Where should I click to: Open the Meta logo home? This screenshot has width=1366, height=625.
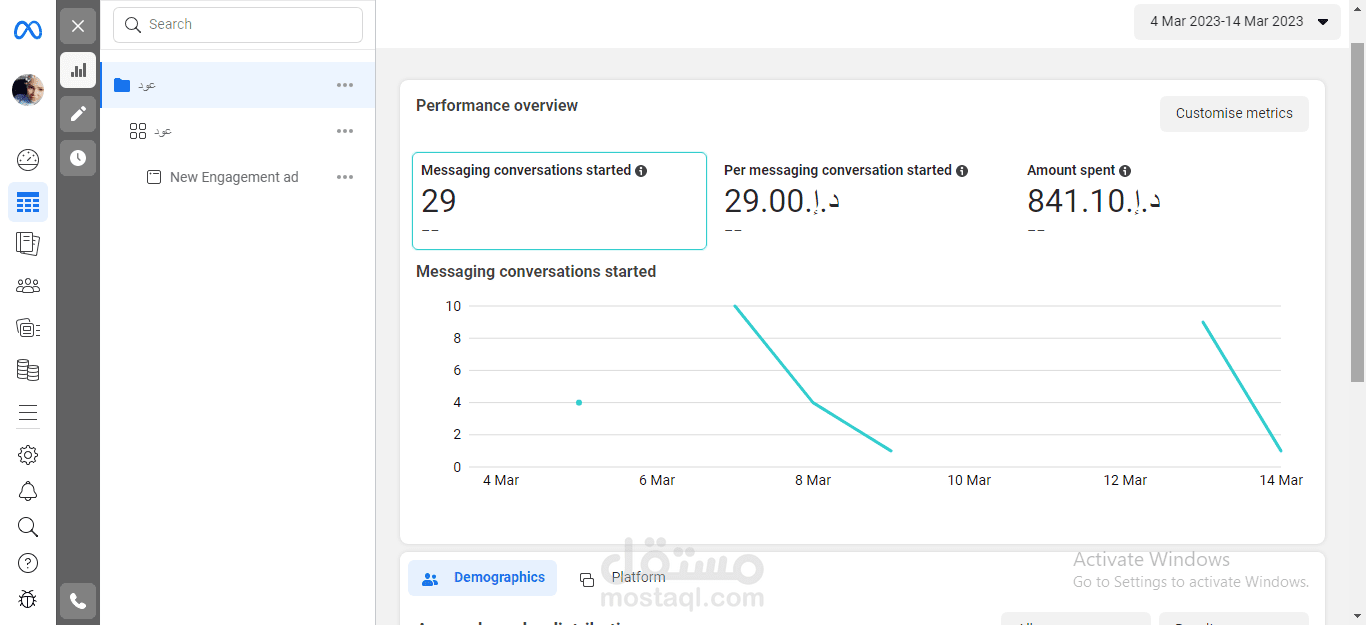(28, 30)
